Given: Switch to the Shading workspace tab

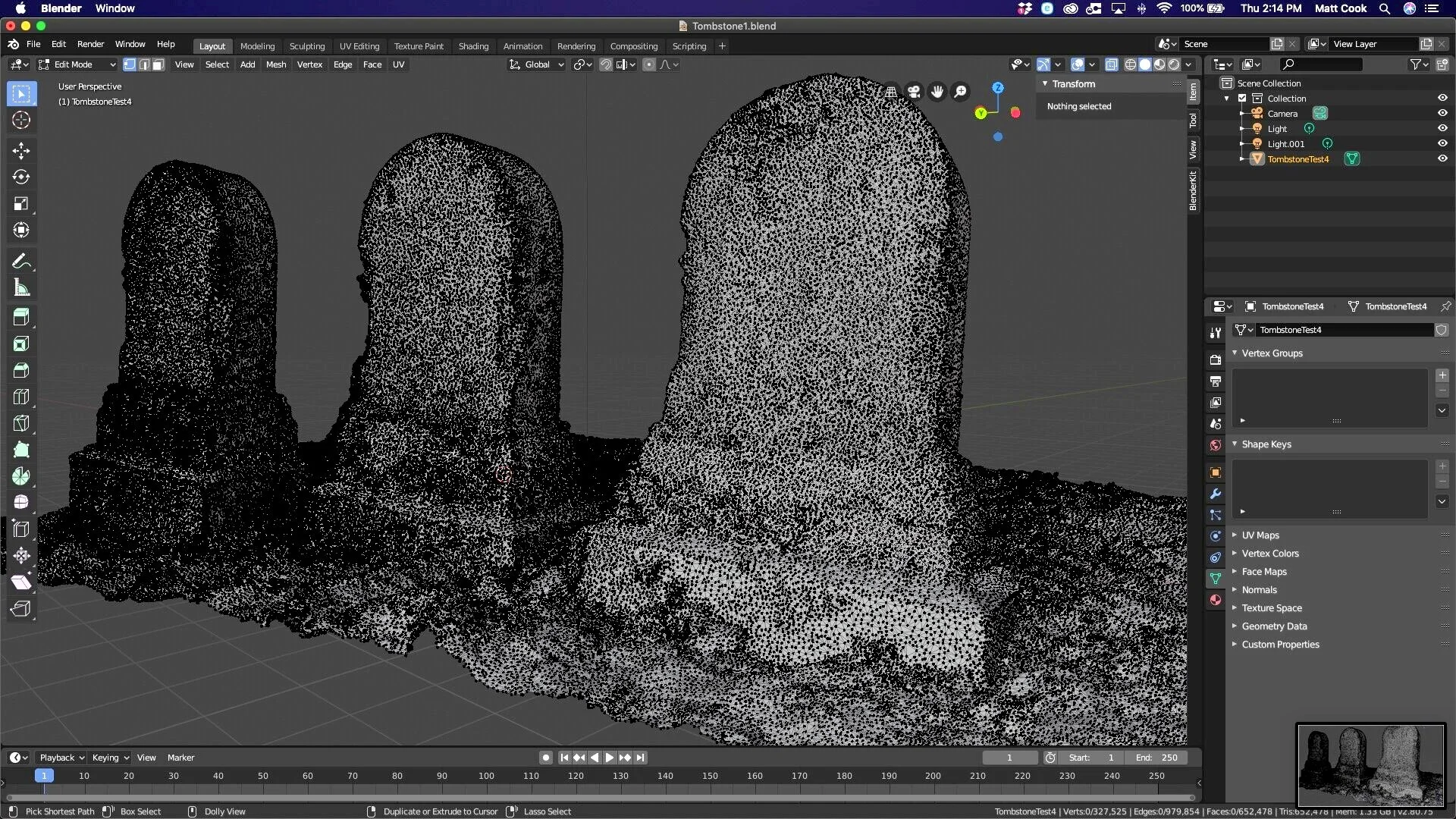Looking at the screenshot, I should (473, 46).
